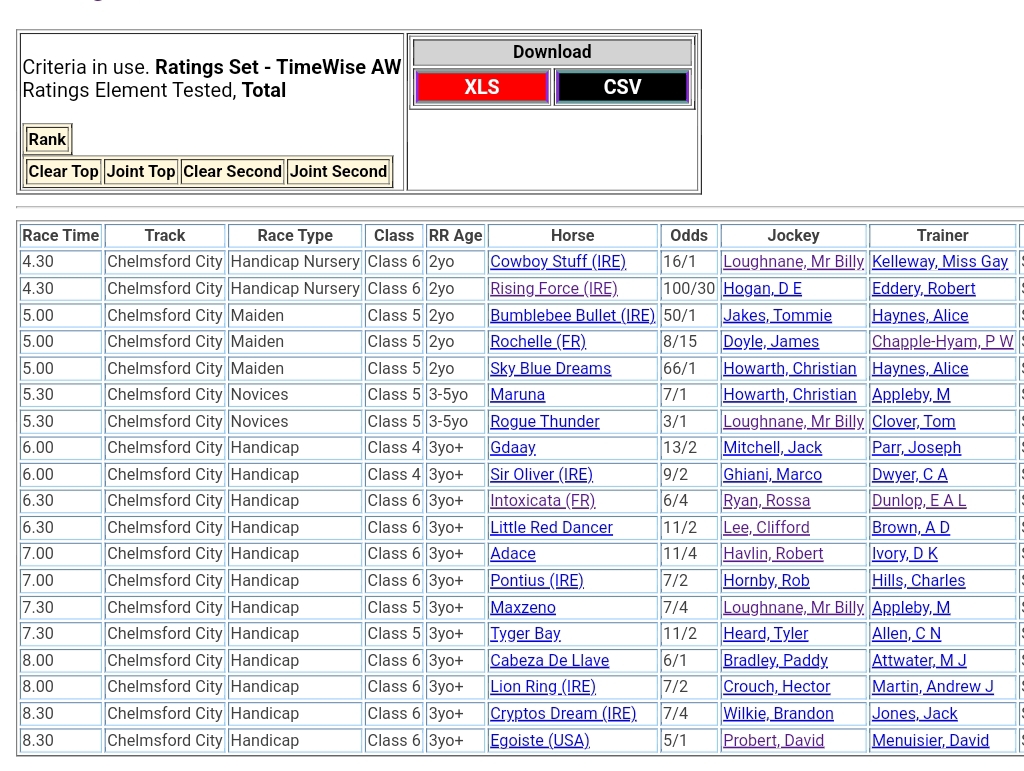Download ratings as CSV file

[622, 87]
